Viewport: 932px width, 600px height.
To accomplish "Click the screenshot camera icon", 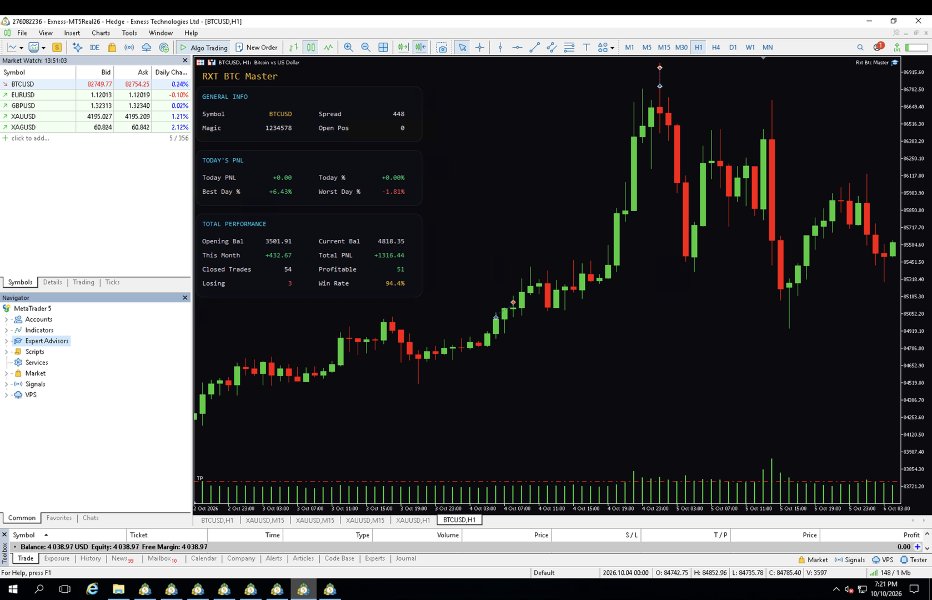I will pos(442,48).
